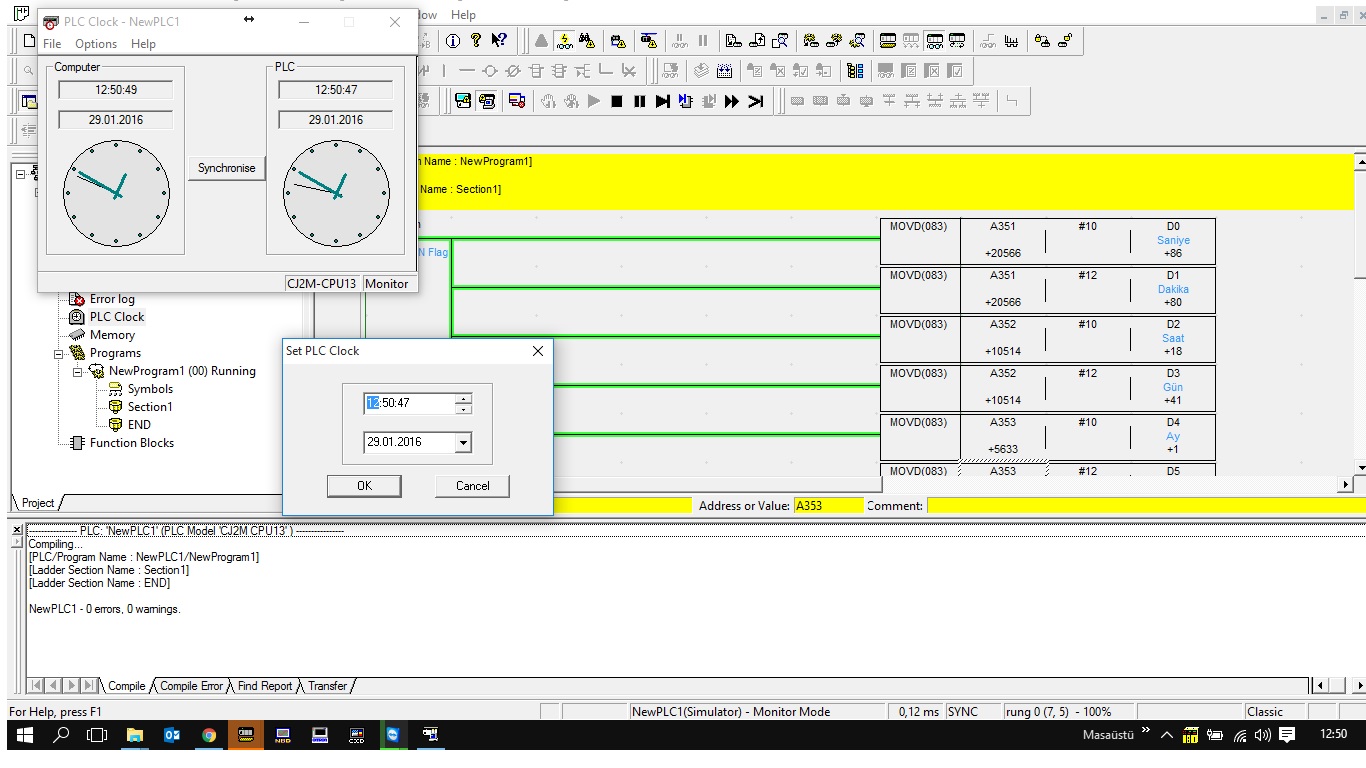The width and height of the screenshot is (1366, 768).
Task: Open File menu in PLC Clock window
Action: 52,44
